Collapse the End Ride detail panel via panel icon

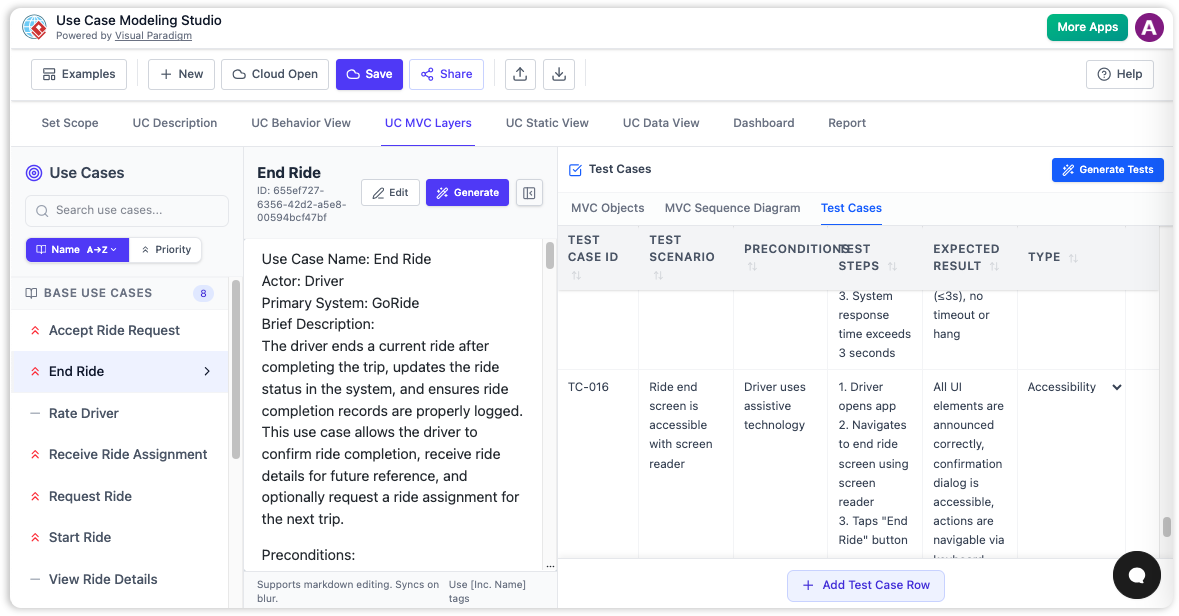[x=529, y=192]
